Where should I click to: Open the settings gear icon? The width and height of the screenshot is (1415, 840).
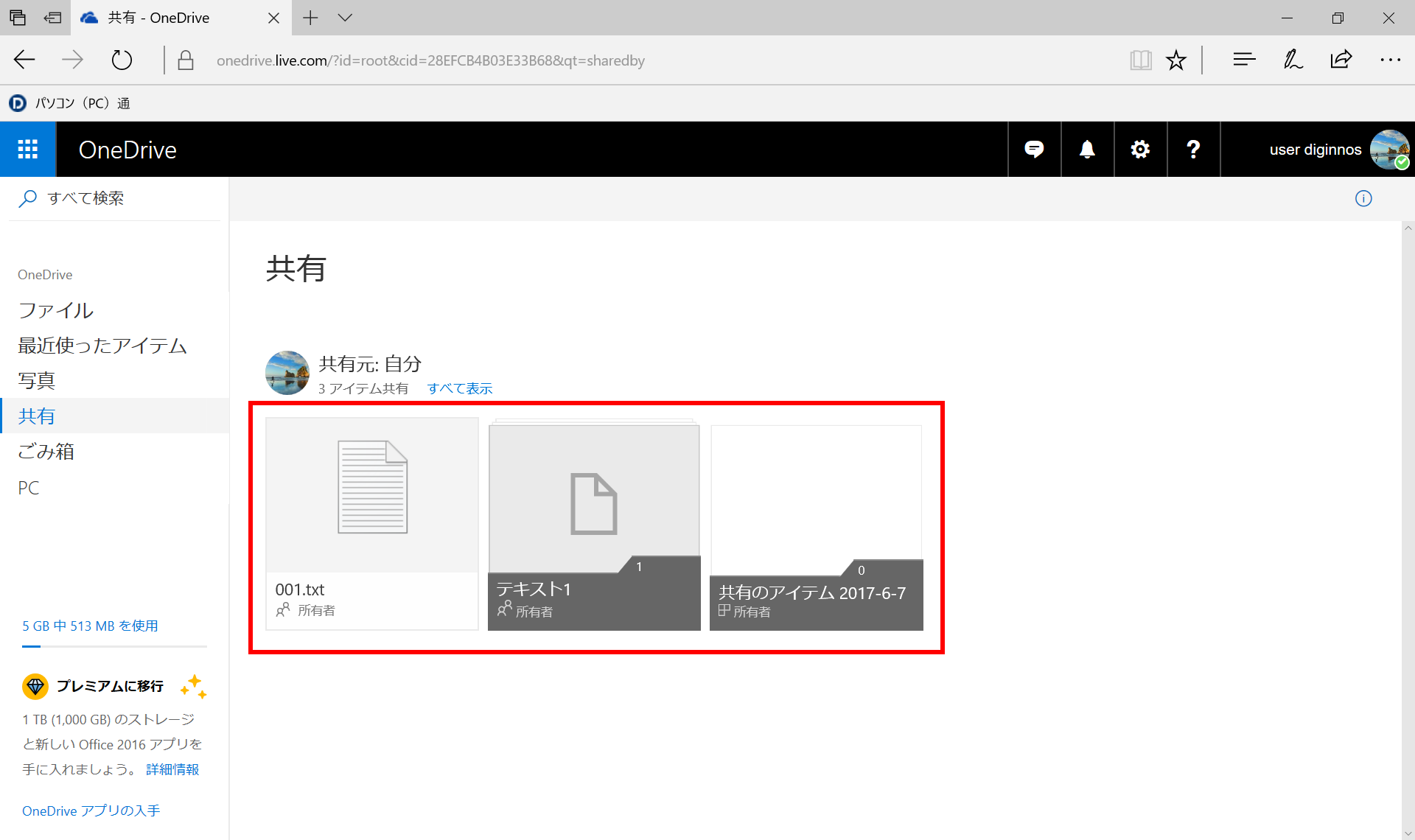pos(1140,150)
